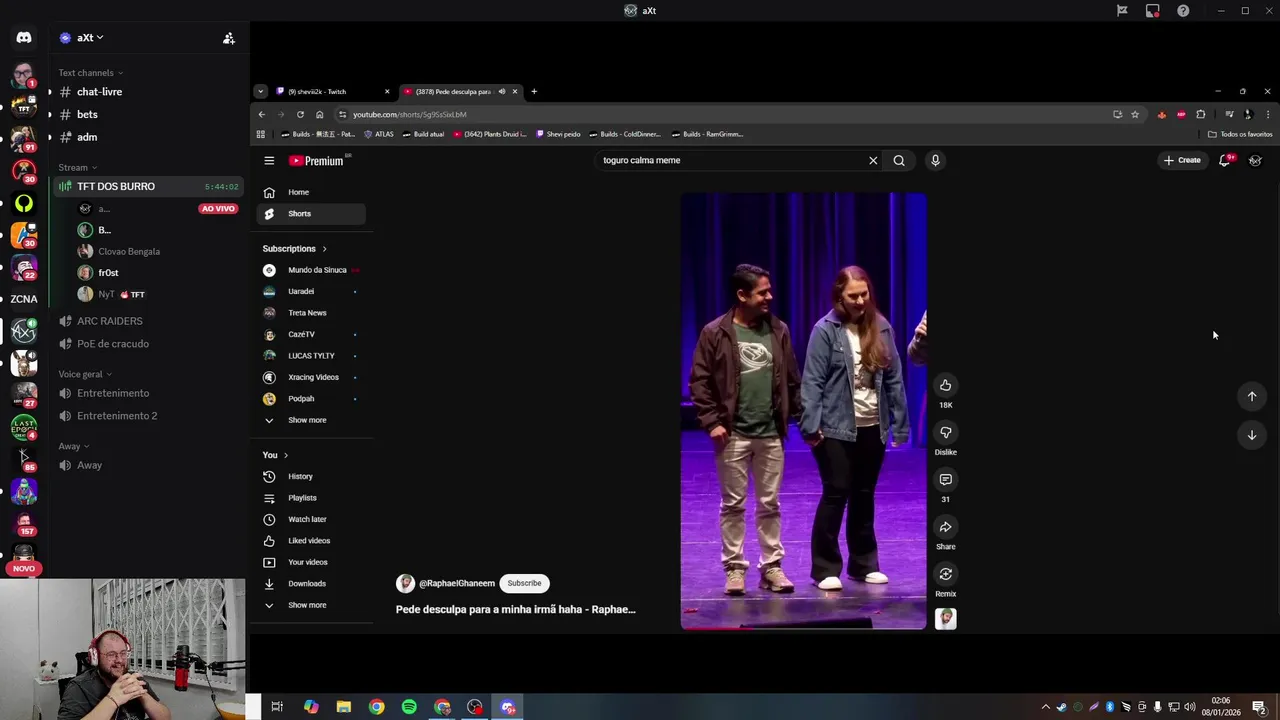
Task: Open Spotify from the taskbar
Action: pos(409,707)
